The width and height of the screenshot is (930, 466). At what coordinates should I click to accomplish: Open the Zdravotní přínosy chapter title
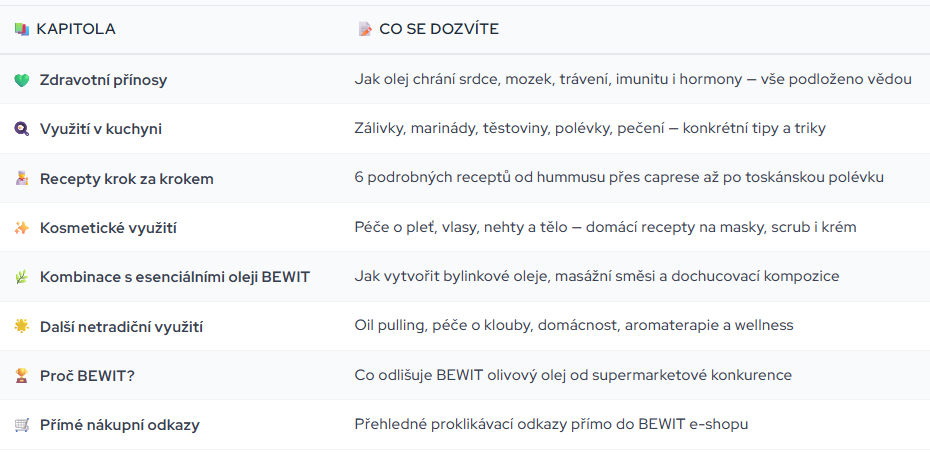(x=103, y=80)
